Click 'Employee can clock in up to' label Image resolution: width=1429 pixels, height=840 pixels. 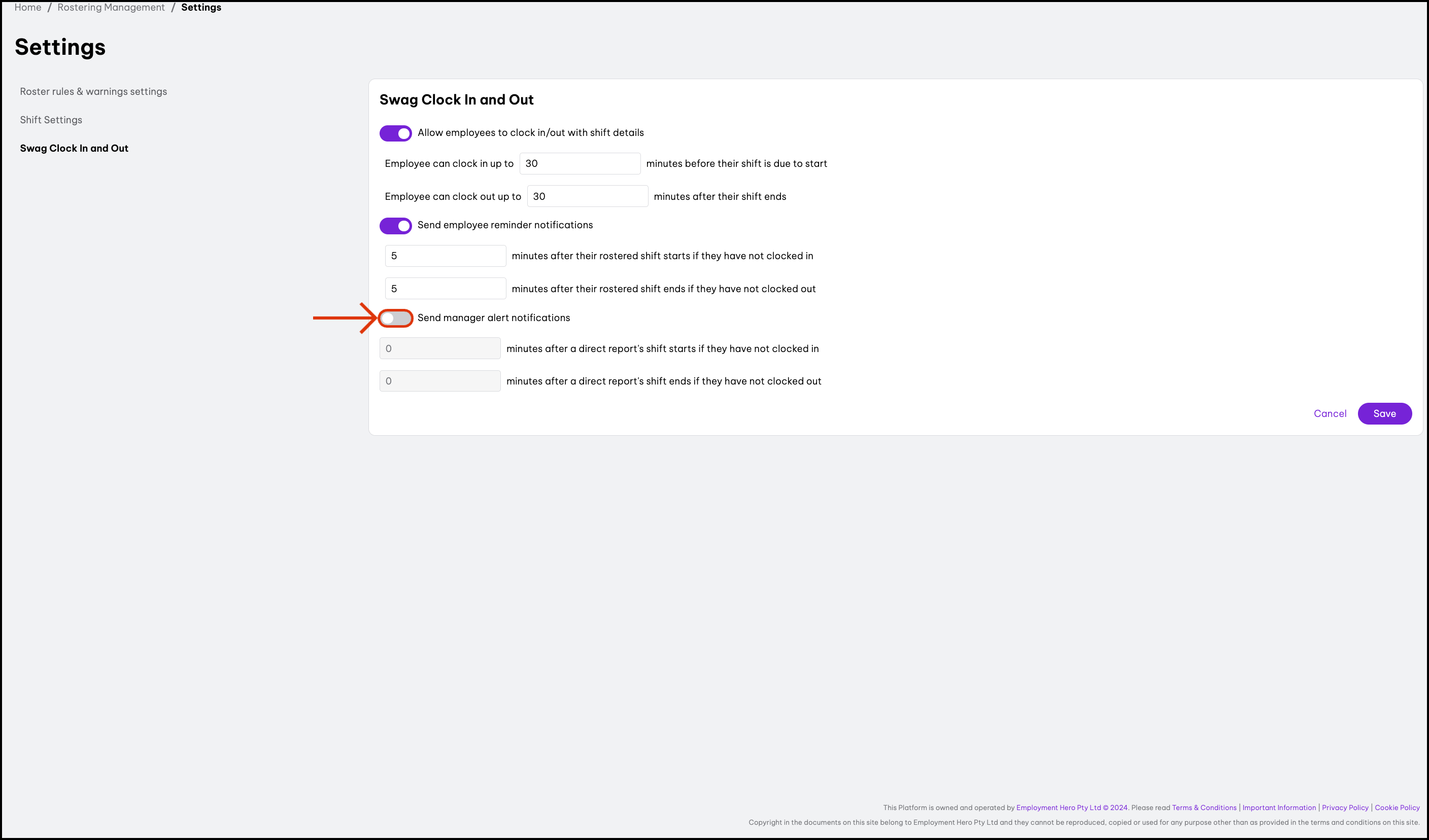click(449, 164)
